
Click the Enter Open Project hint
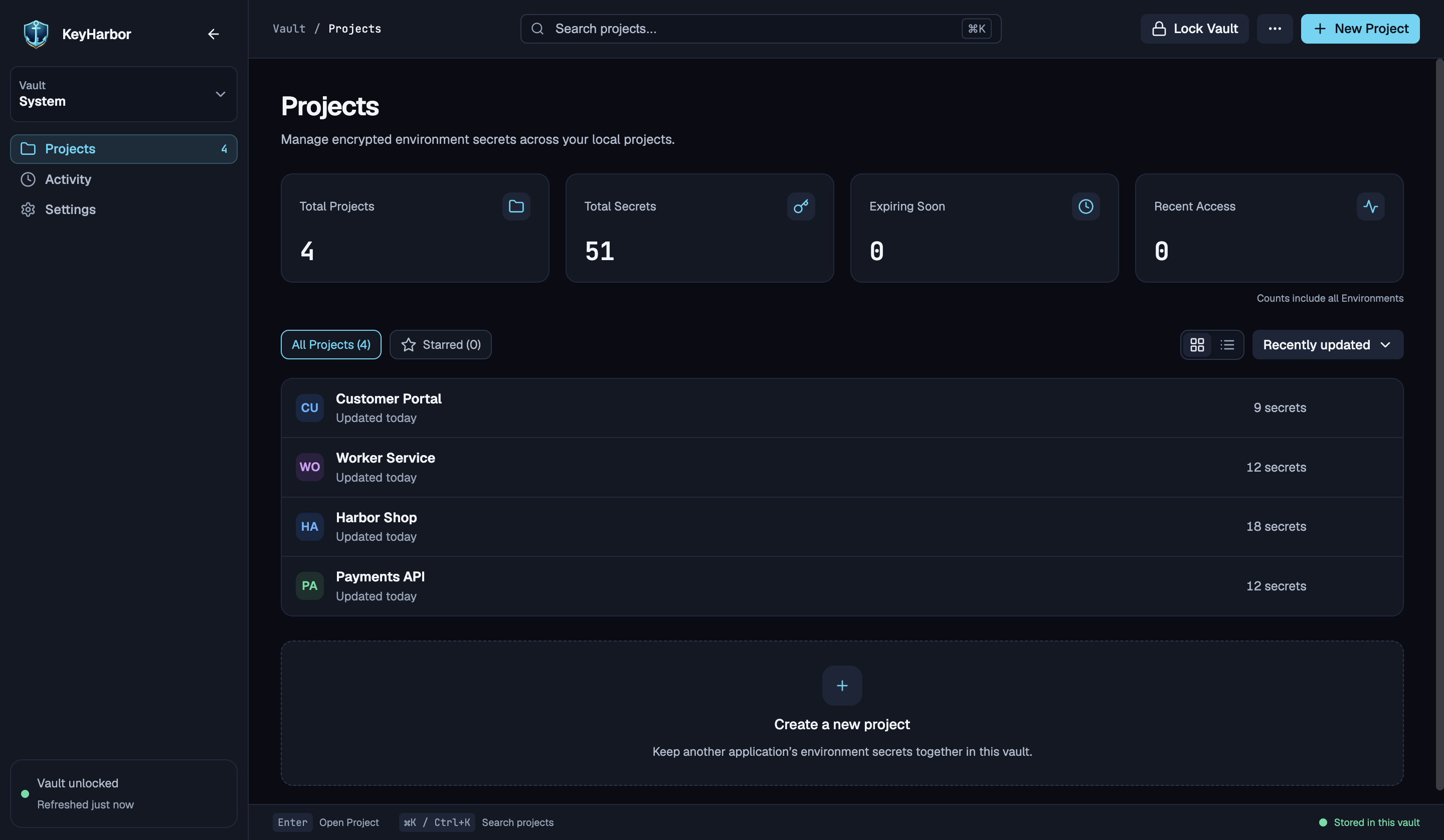pyautogui.click(x=325, y=822)
